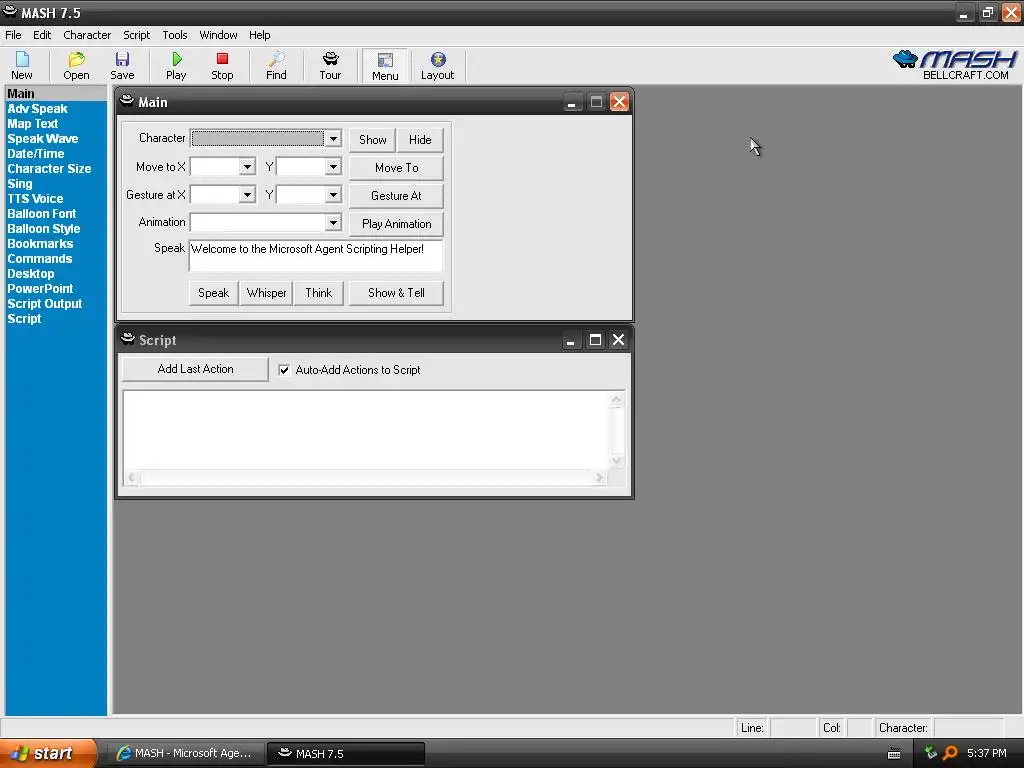Save the script using the Save icon
The height and width of the screenshot is (768, 1024).
click(x=122, y=65)
